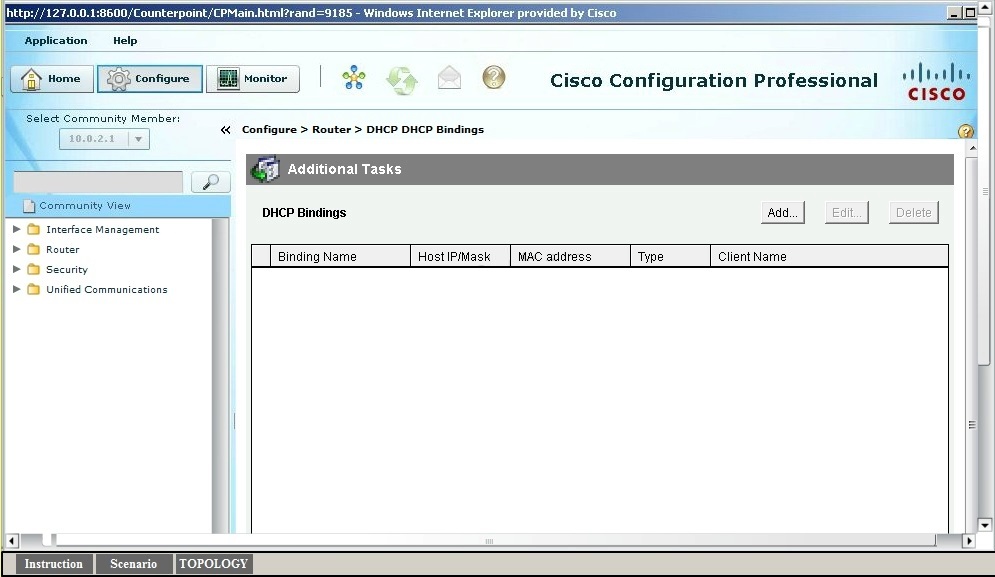Click the Unified Communications folder icon
This screenshot has height=577, width=995.
(x=34, y=289)
